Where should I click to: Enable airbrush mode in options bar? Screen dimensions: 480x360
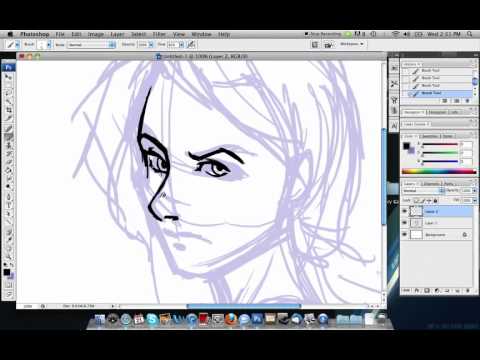tap(191, 44)
